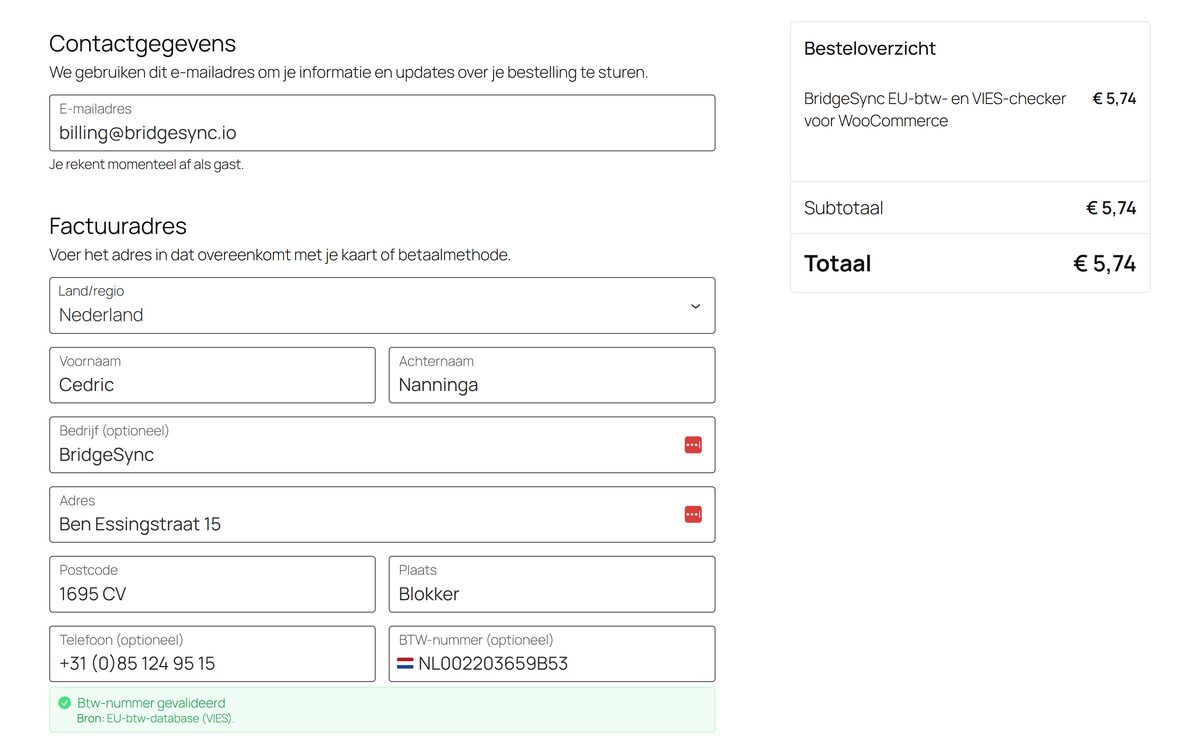Click the Postcode field showing 1695 CV

[x=212, y=594]
